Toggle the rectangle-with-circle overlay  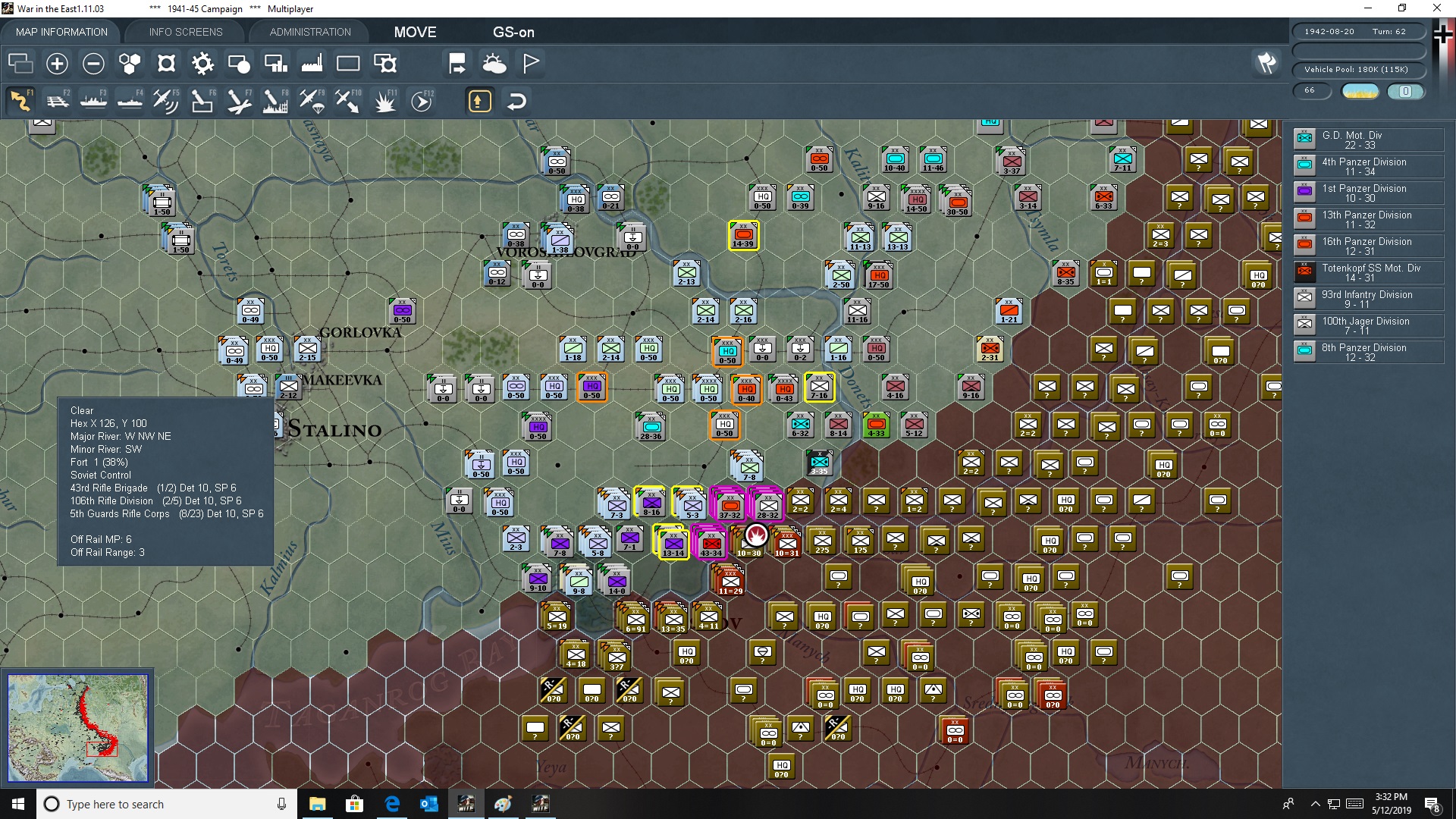coord(239,64)
